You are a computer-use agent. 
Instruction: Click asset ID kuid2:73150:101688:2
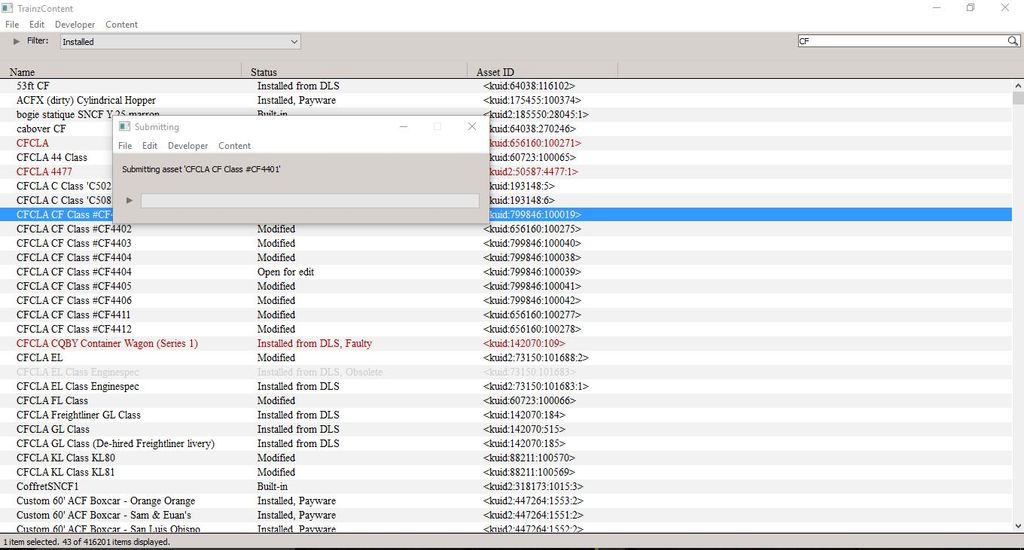(x=536, y=358)
